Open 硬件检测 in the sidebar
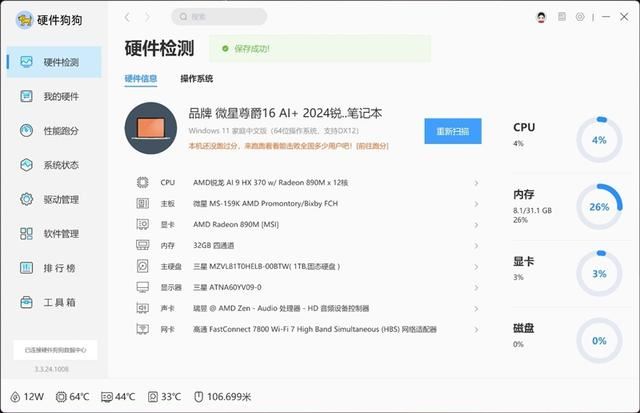This screenshot has width=640, height=413. [54, 62]
